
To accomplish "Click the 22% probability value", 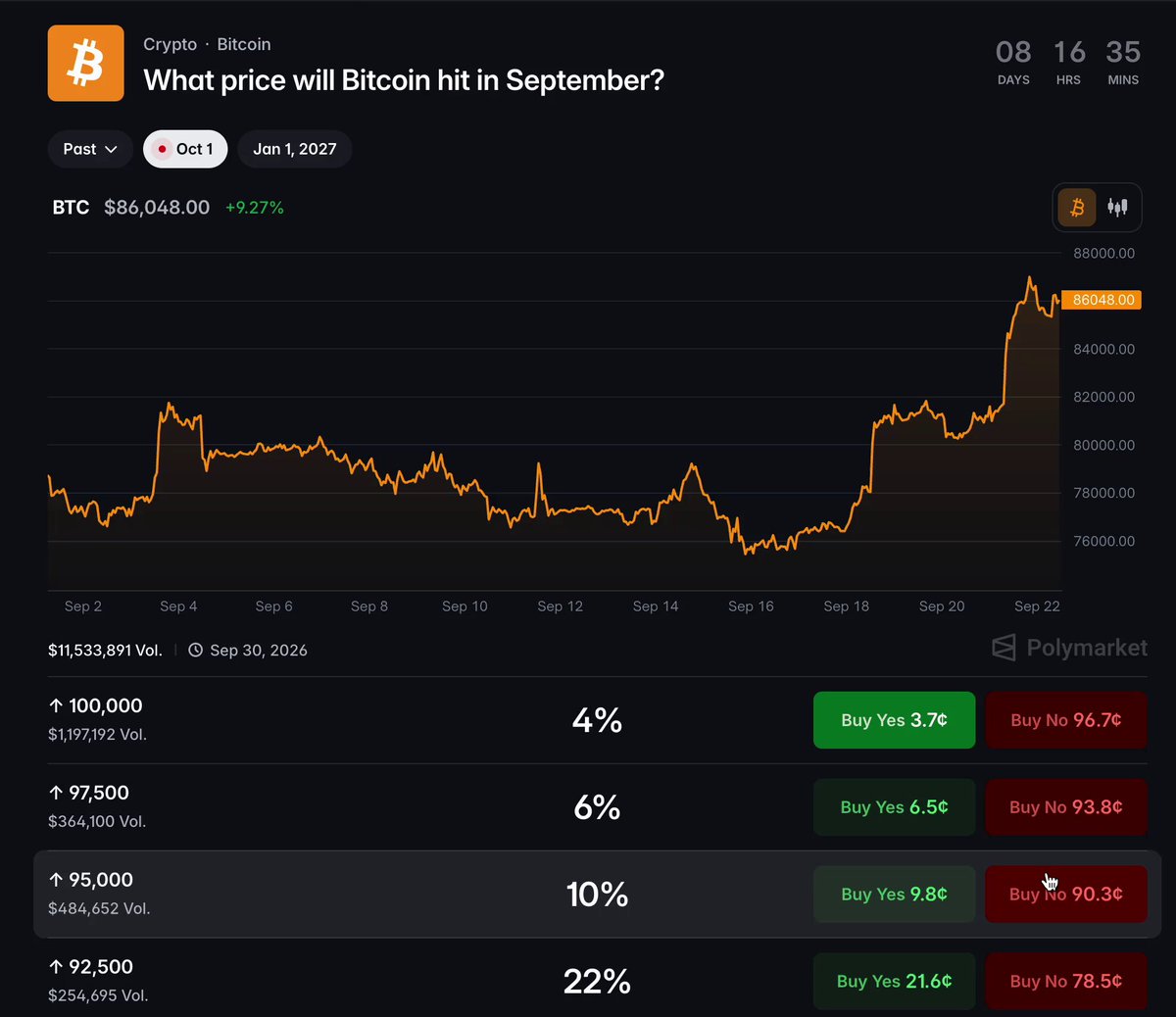I will tap(597, 982).
